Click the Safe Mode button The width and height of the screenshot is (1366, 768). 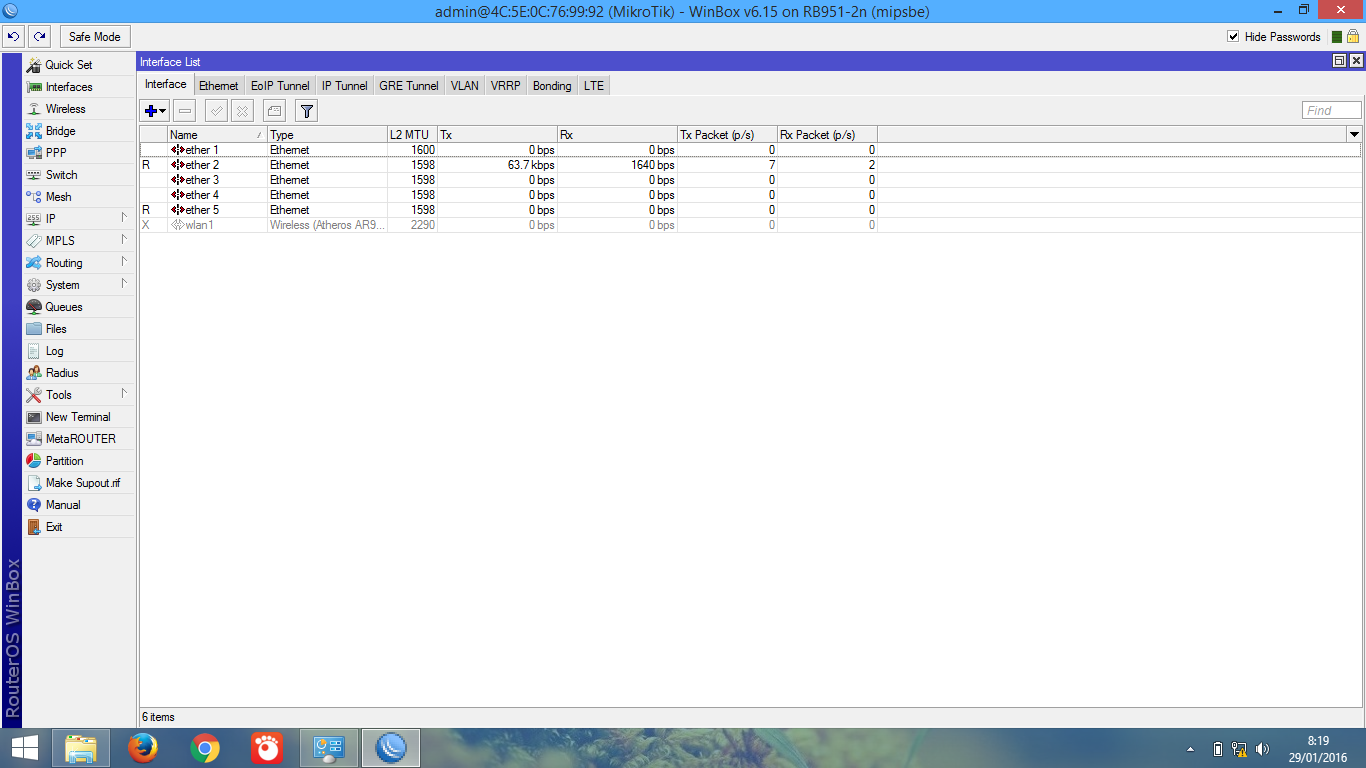pyautogui.click(x=95, y=37)
